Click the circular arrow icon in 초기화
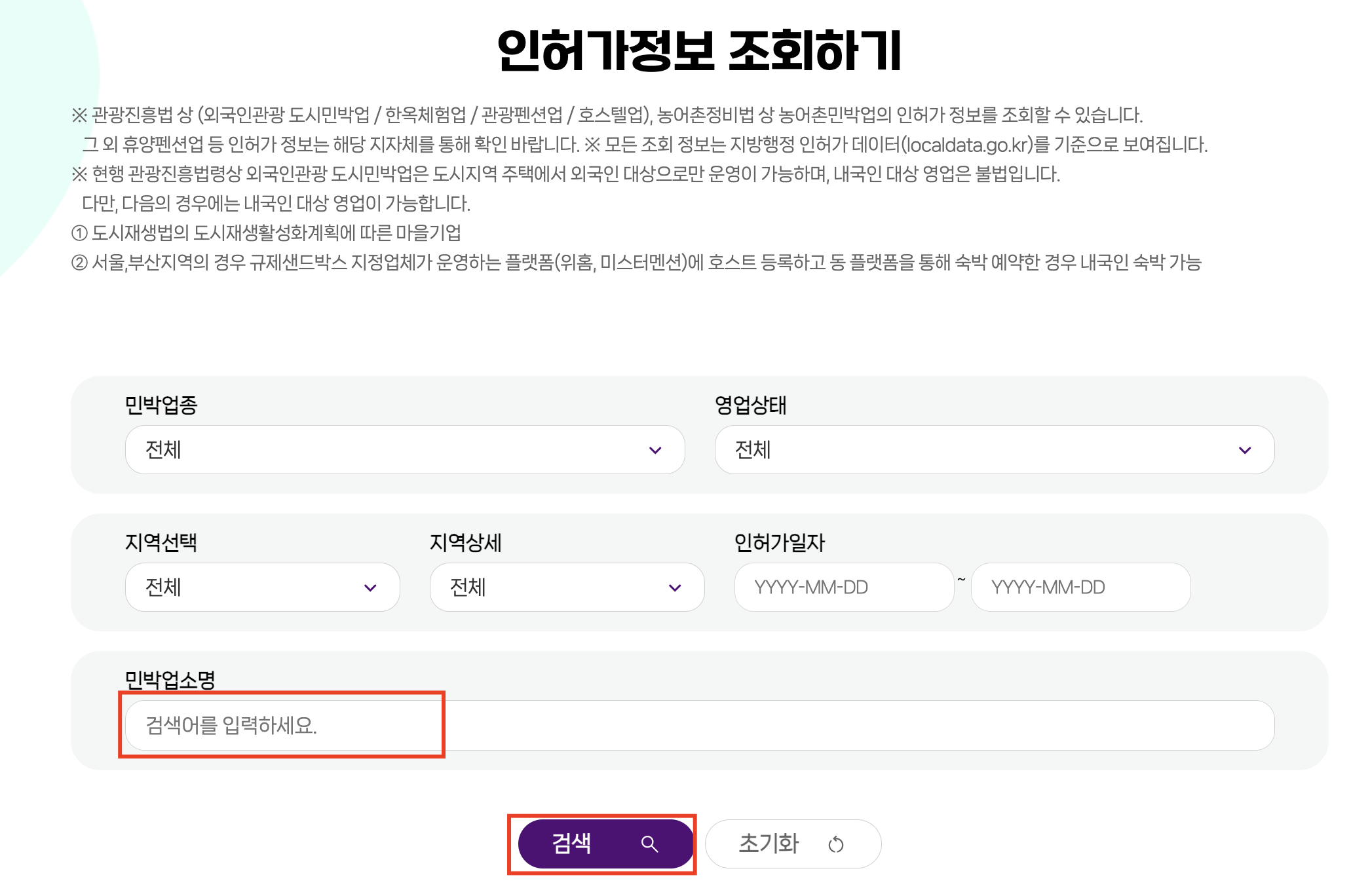1351x896 pixels. click(835, 844)
